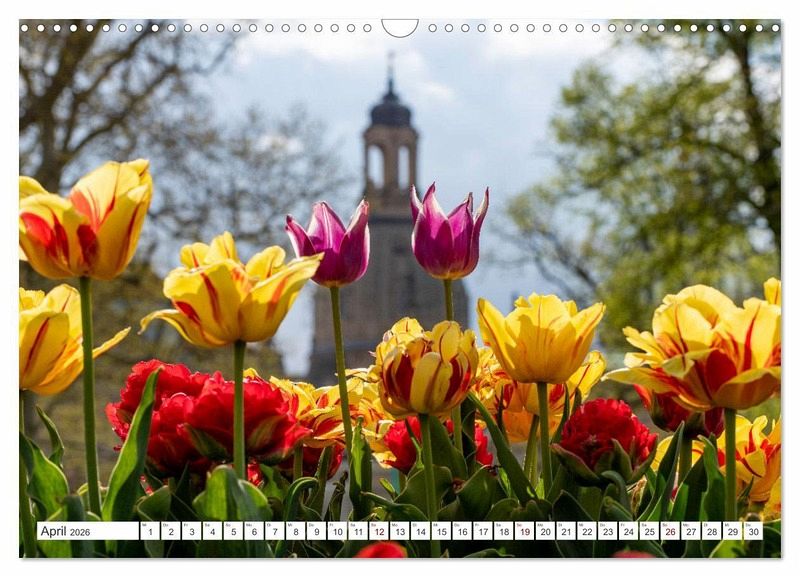
Task: Click date 17 in the calendar strip
Action: pos(483,531)
